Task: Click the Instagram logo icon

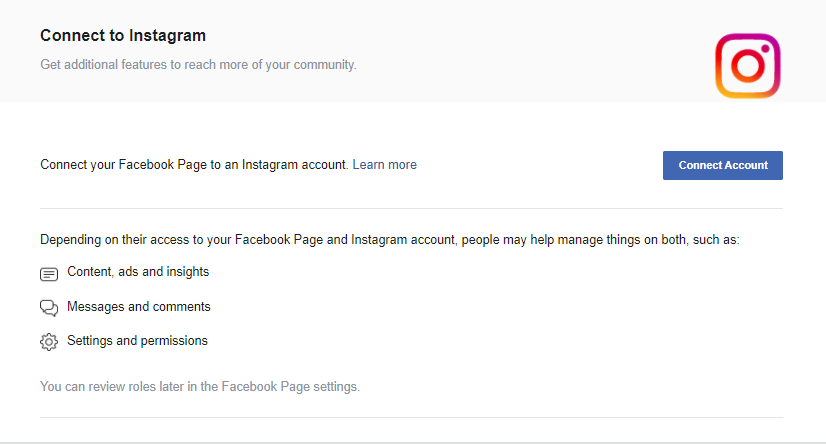Action: point(747,66)
